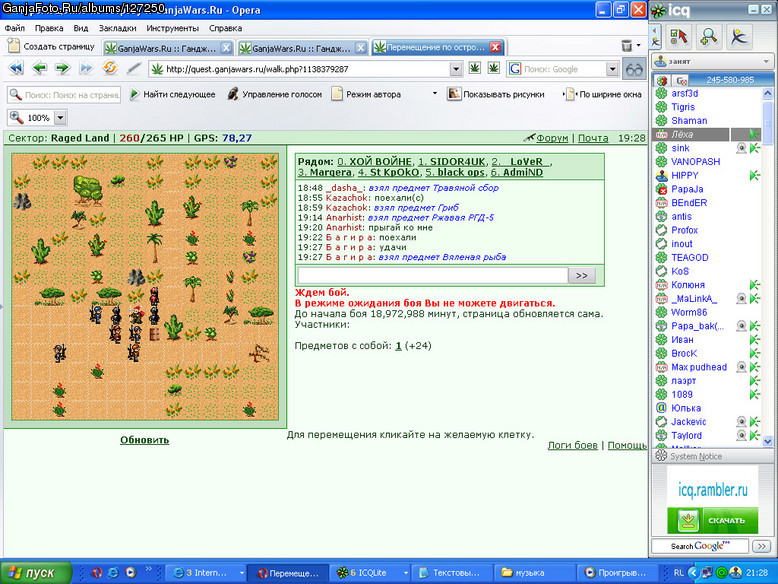
Task: Open the Google search engine dropdown
Action: (612, 69)
